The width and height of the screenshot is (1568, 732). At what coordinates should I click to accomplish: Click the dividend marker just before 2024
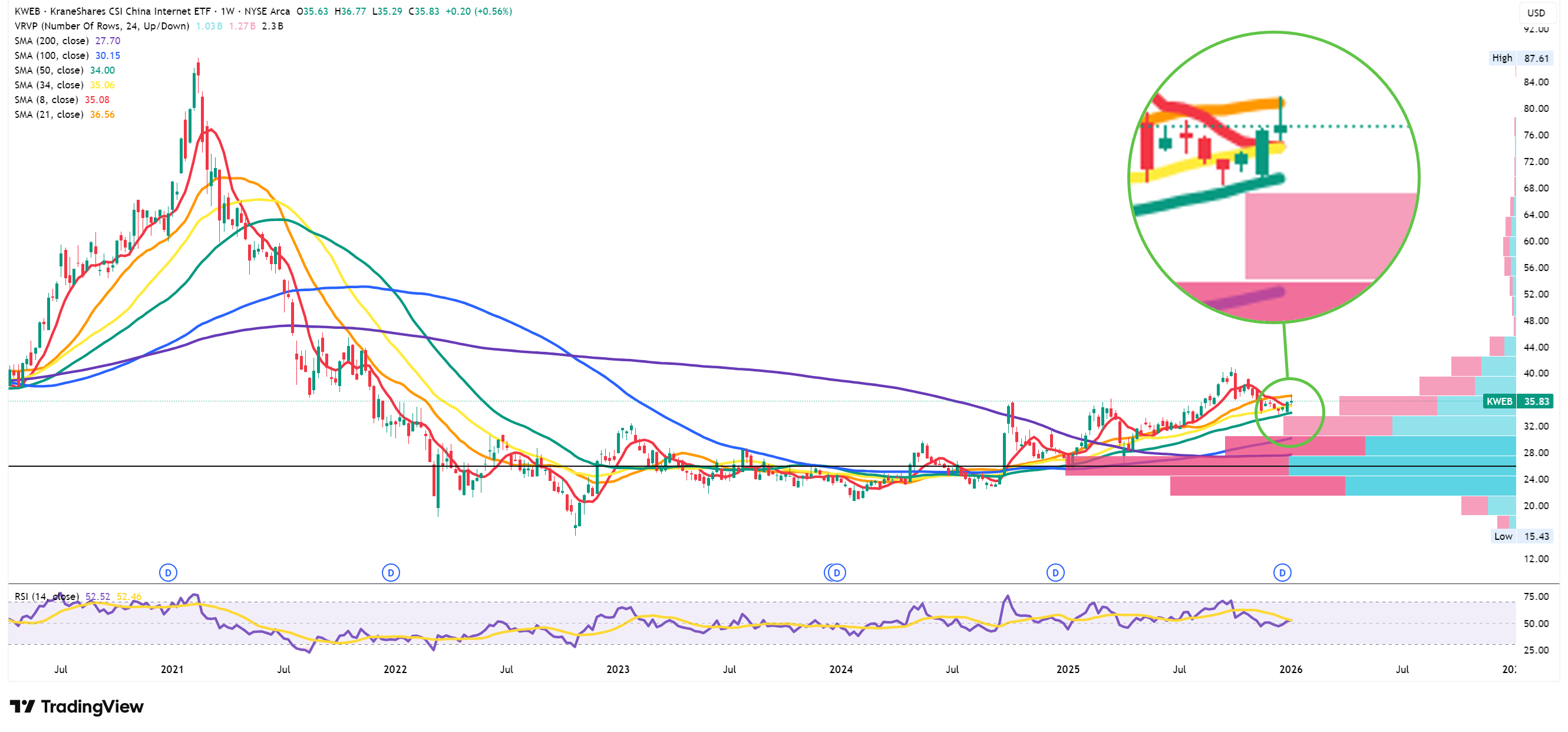point(837,572)
